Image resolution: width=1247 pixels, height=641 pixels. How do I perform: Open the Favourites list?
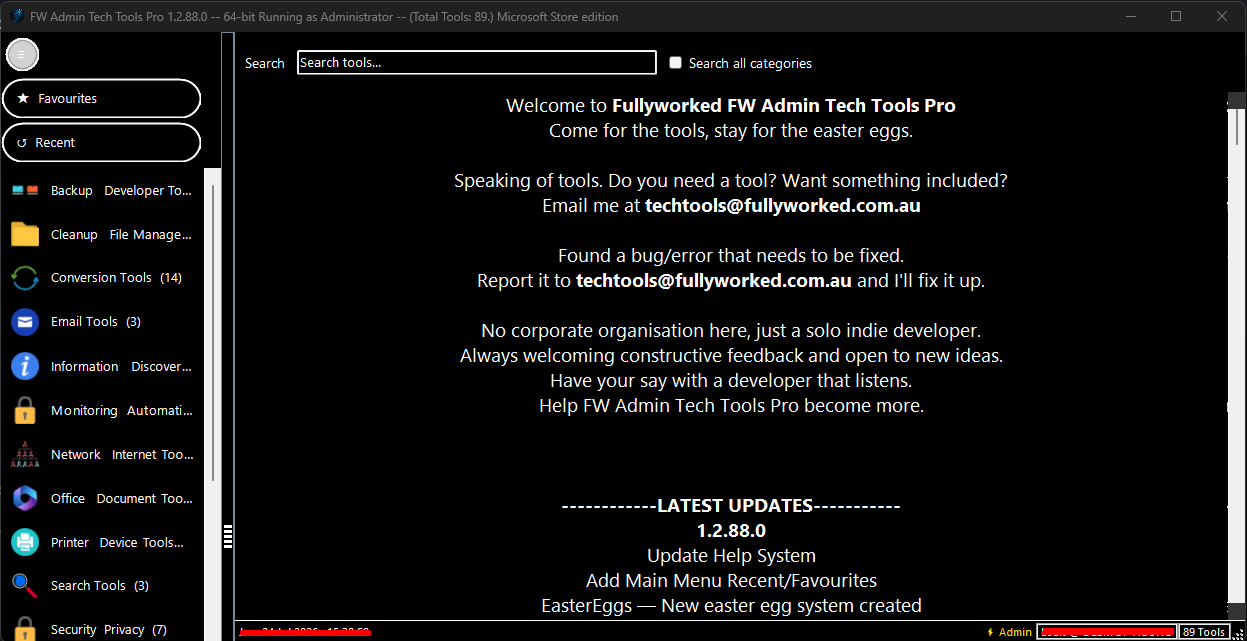pos(102,99)
